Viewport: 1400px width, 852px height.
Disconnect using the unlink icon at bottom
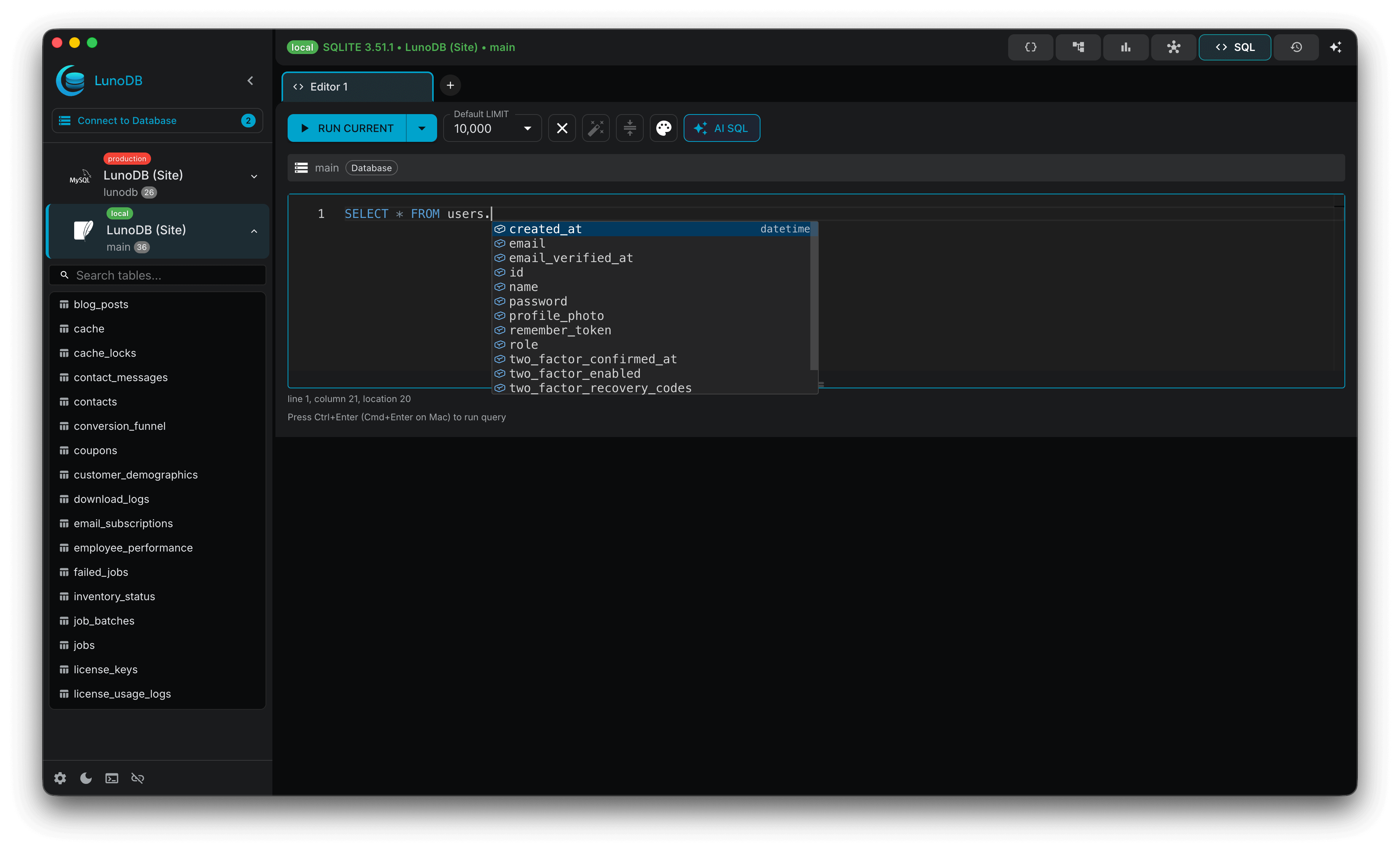coord(137,778)
